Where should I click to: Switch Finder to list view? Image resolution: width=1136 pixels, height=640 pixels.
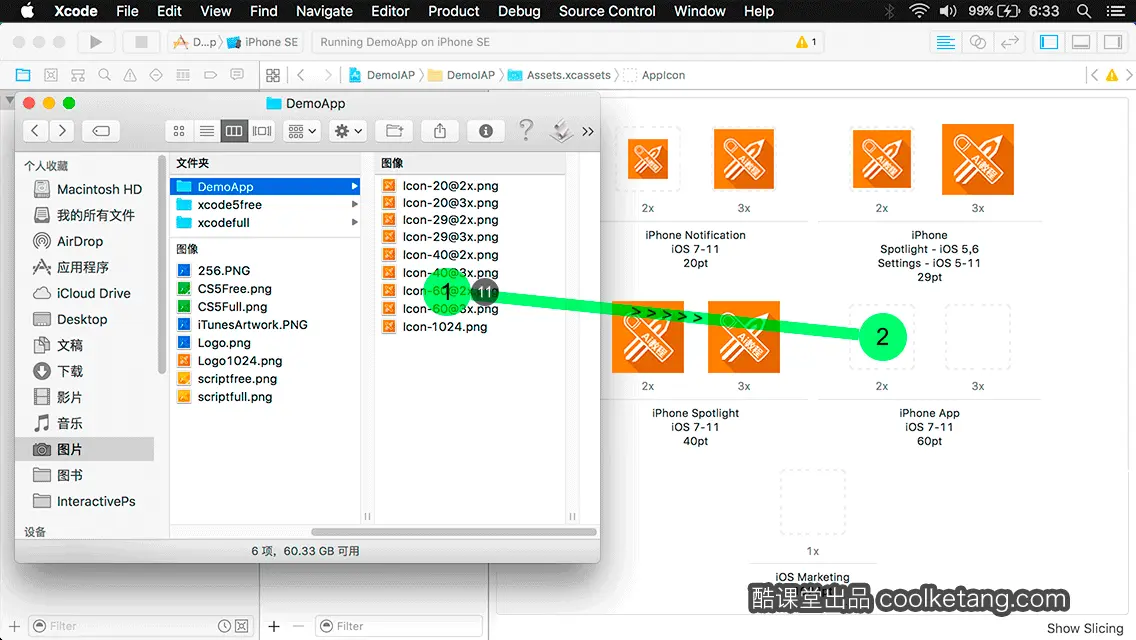tap(206, 131)
